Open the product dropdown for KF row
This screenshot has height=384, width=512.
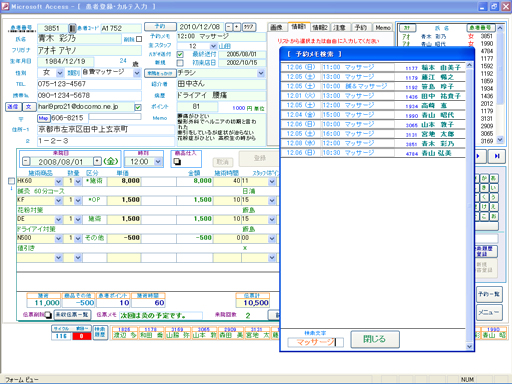58,201
